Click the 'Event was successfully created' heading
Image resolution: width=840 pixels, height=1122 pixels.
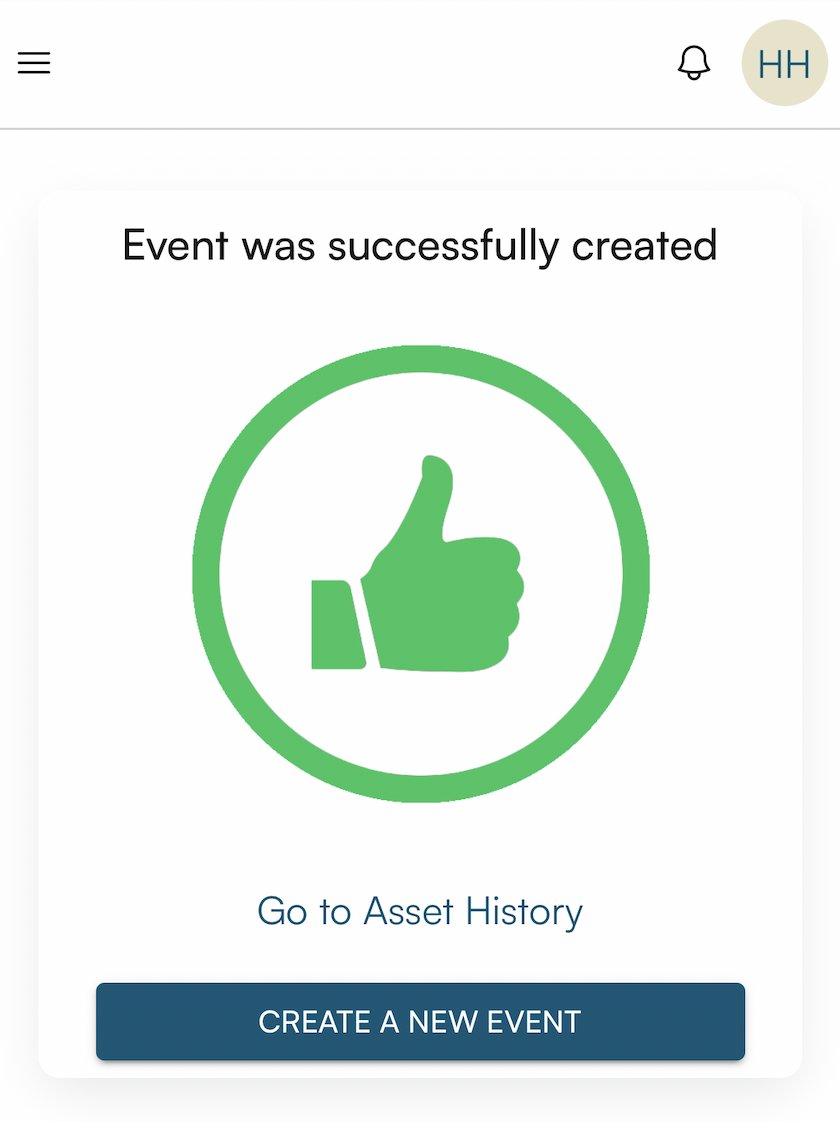point(420,245)
